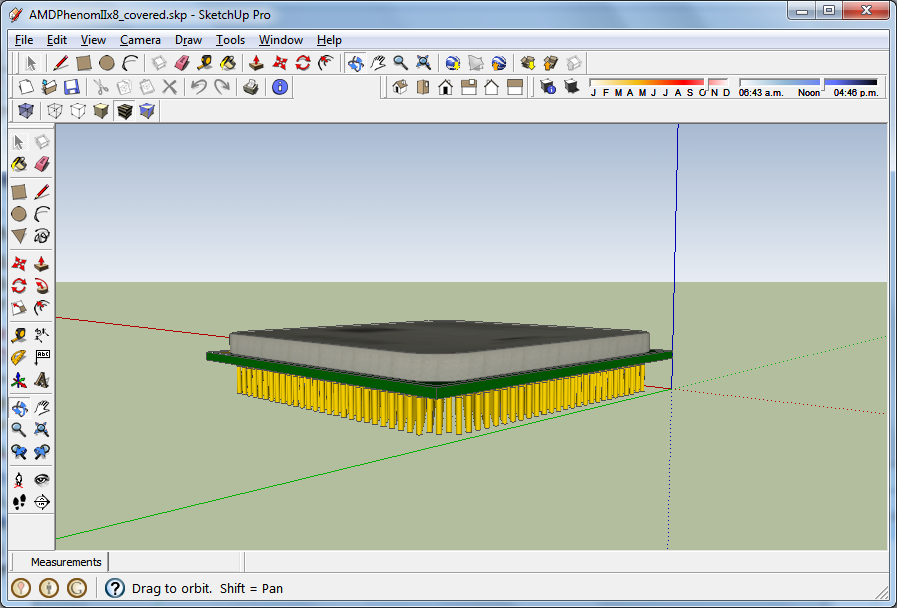The height and width of the screenshot is (608, 897).
Task: Open the File menu
Action: 23,40
